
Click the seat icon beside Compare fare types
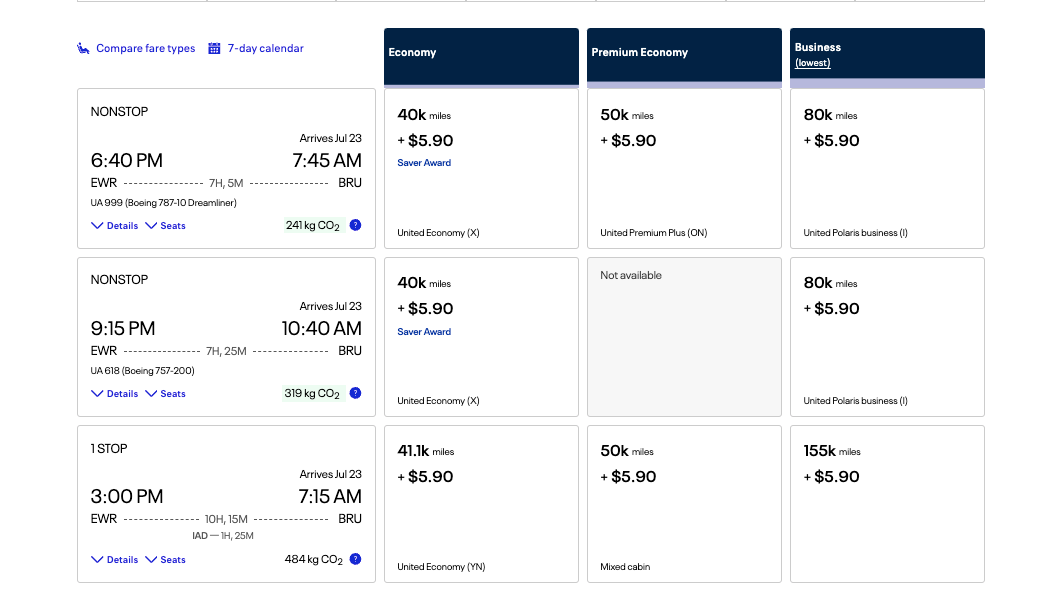click(84, 48)
